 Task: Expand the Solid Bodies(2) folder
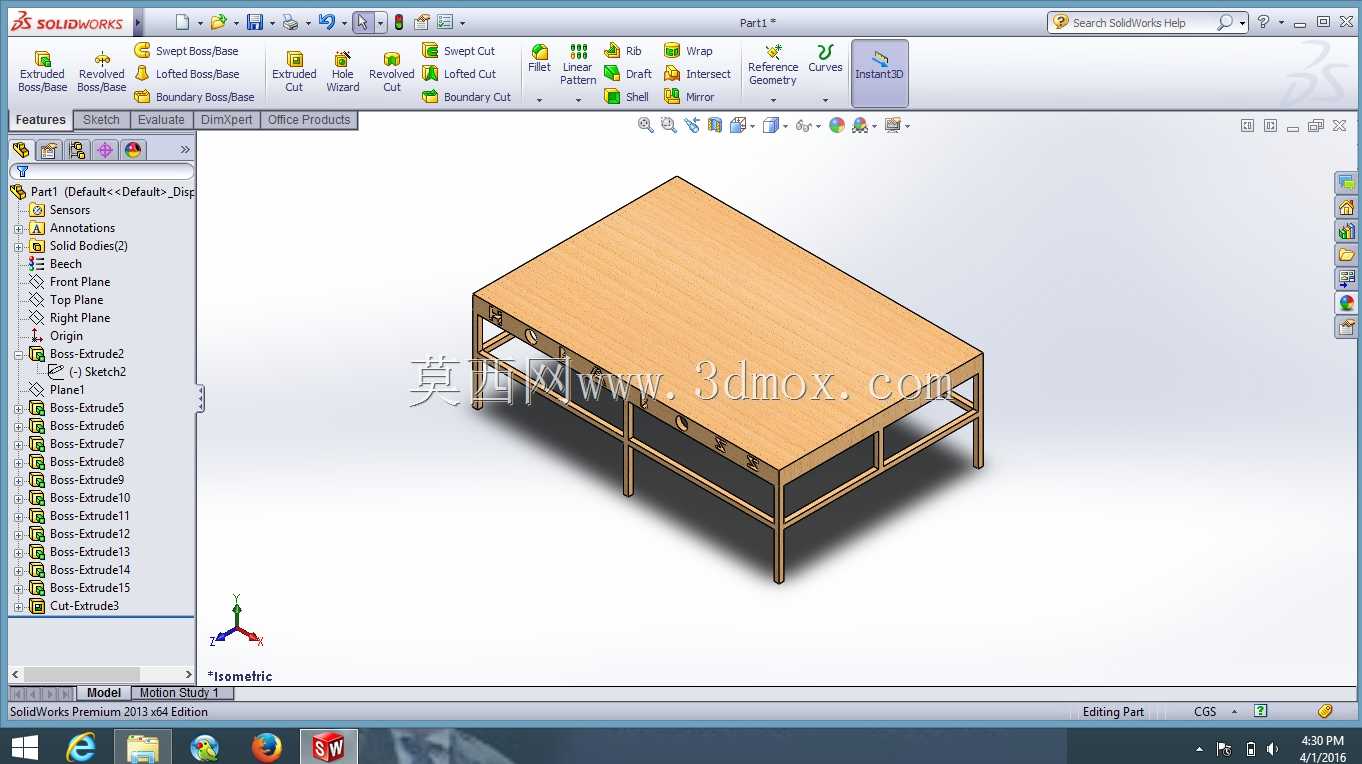coord(18,246)
